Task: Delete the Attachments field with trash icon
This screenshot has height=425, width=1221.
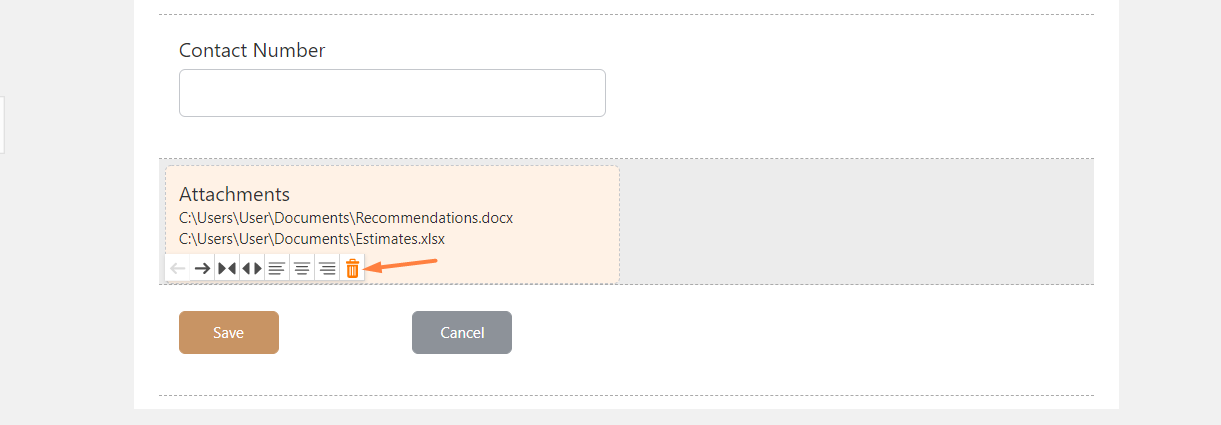Action: pos(352,268)
